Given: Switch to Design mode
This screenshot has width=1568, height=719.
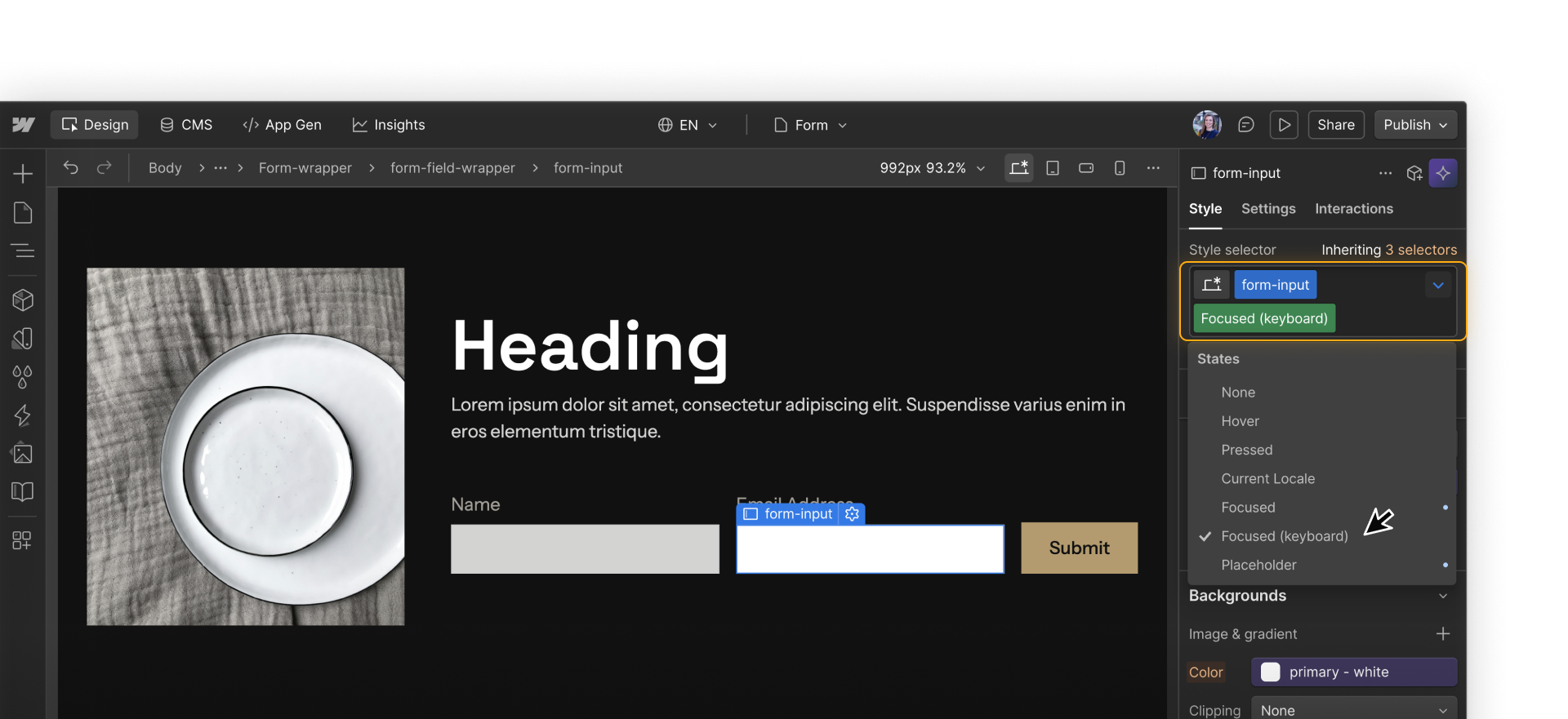Looking at the screenshot, I should pyautogui.click(x=95, y=125).
